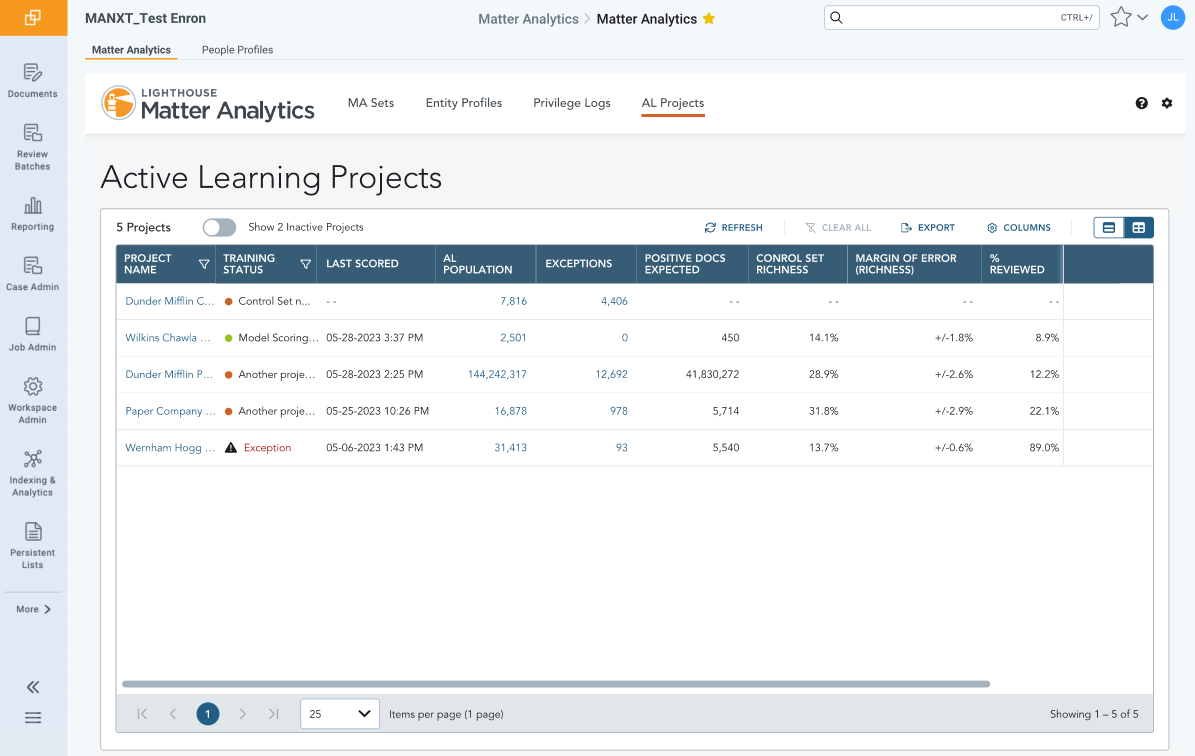The image size is (1195, 756).
Task: Filter by Project Name funnel icon
Action: (x=204, y=264)
